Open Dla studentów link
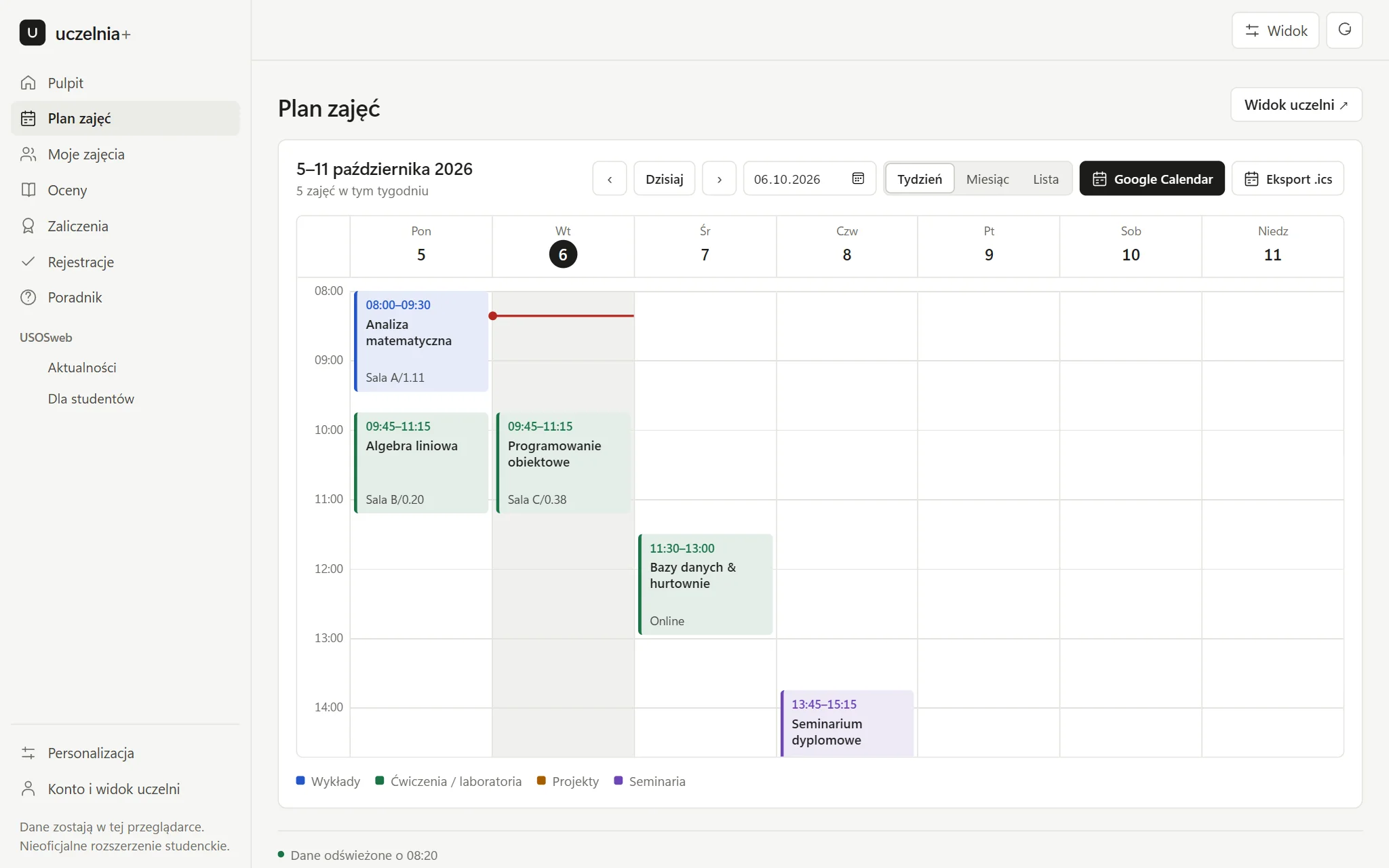 (x=91, y=399)
